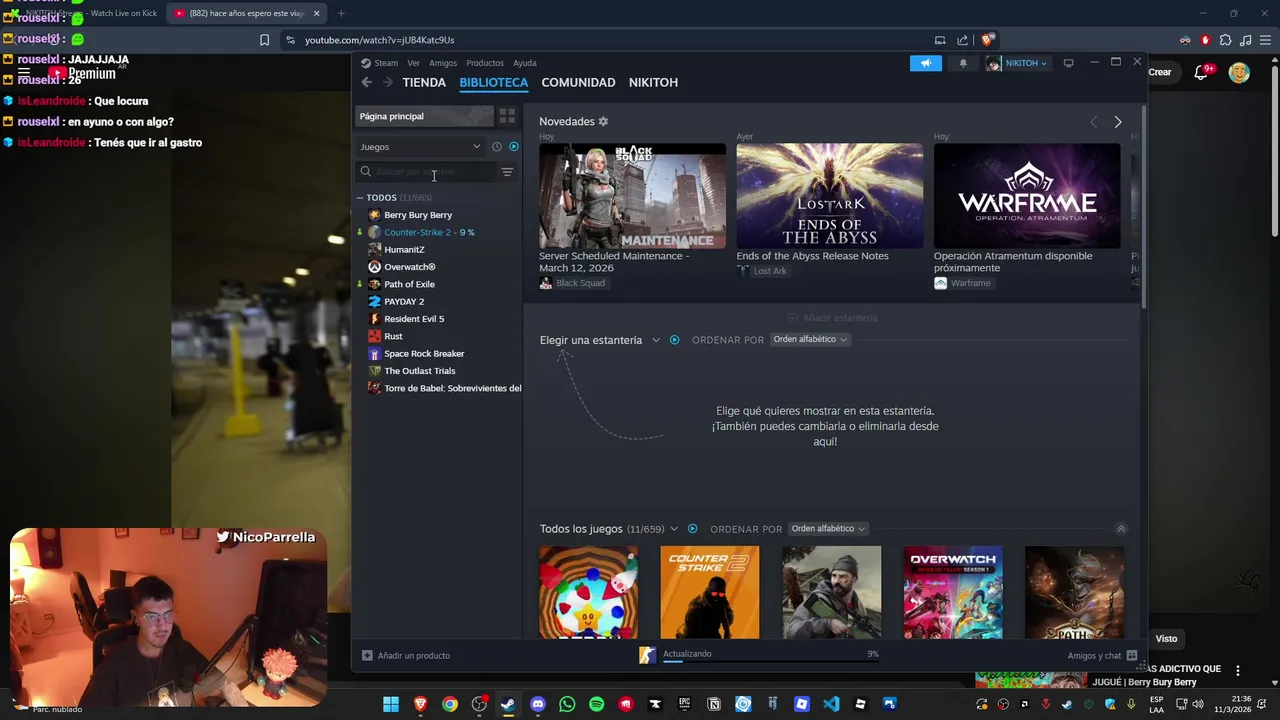Open Windows Start button
This screenshot has width=1280, height=720.
pyautogui.click(x=391, y=704)
